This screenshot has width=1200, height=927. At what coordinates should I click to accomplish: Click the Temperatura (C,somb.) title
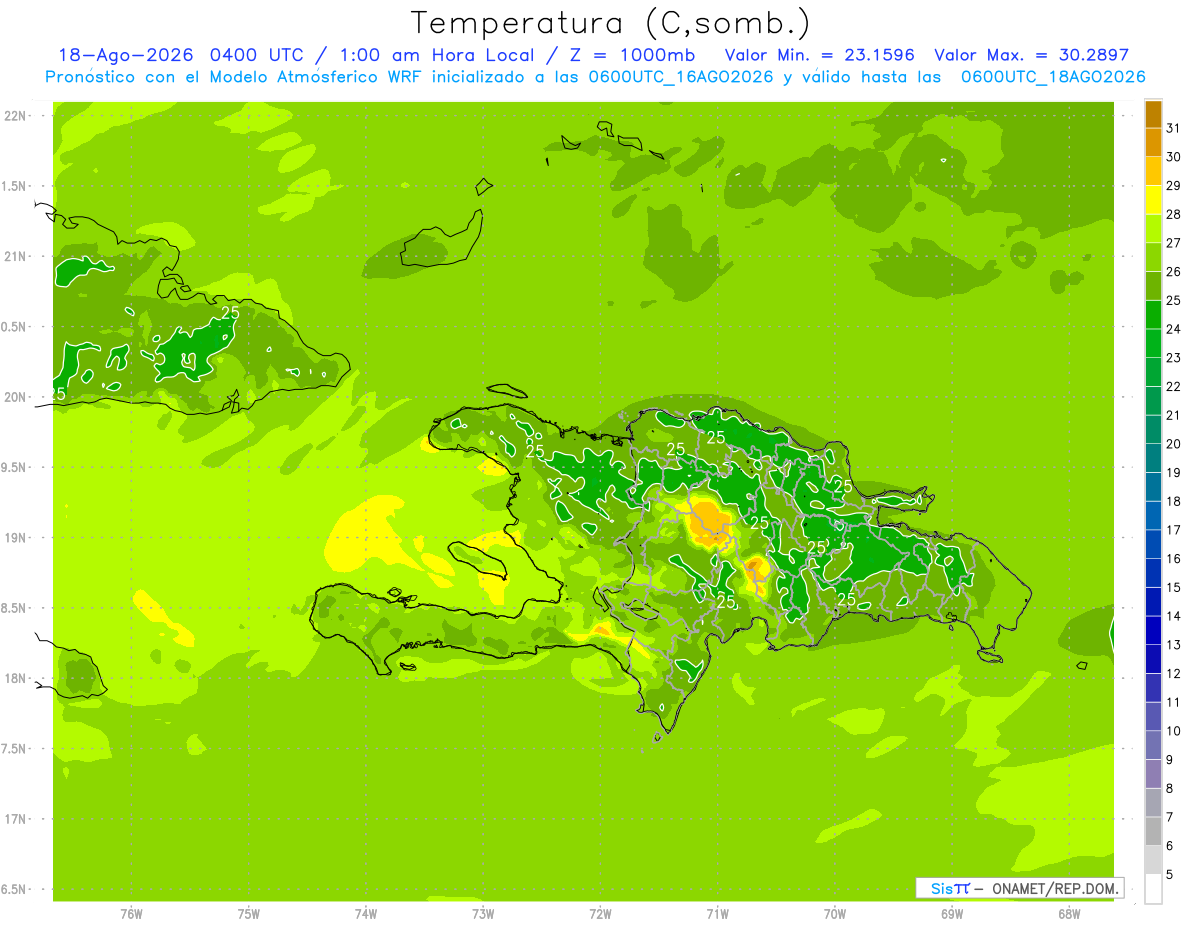coord(610,22)
